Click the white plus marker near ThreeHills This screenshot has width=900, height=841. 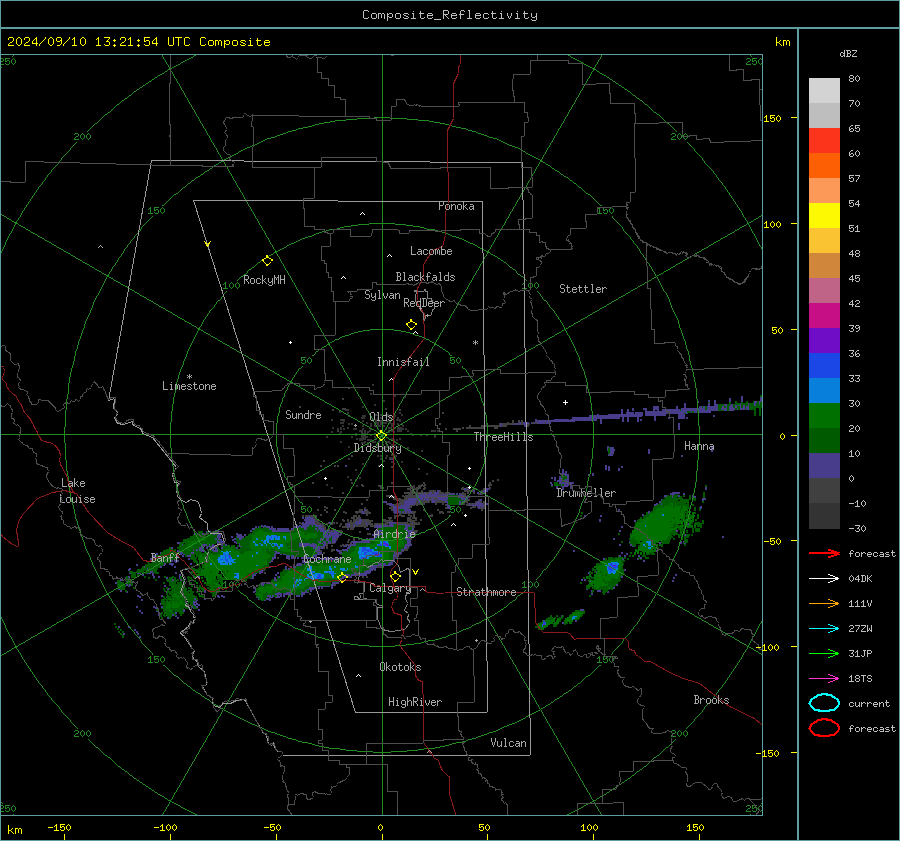pyautogui.click(x=565, y=402)
